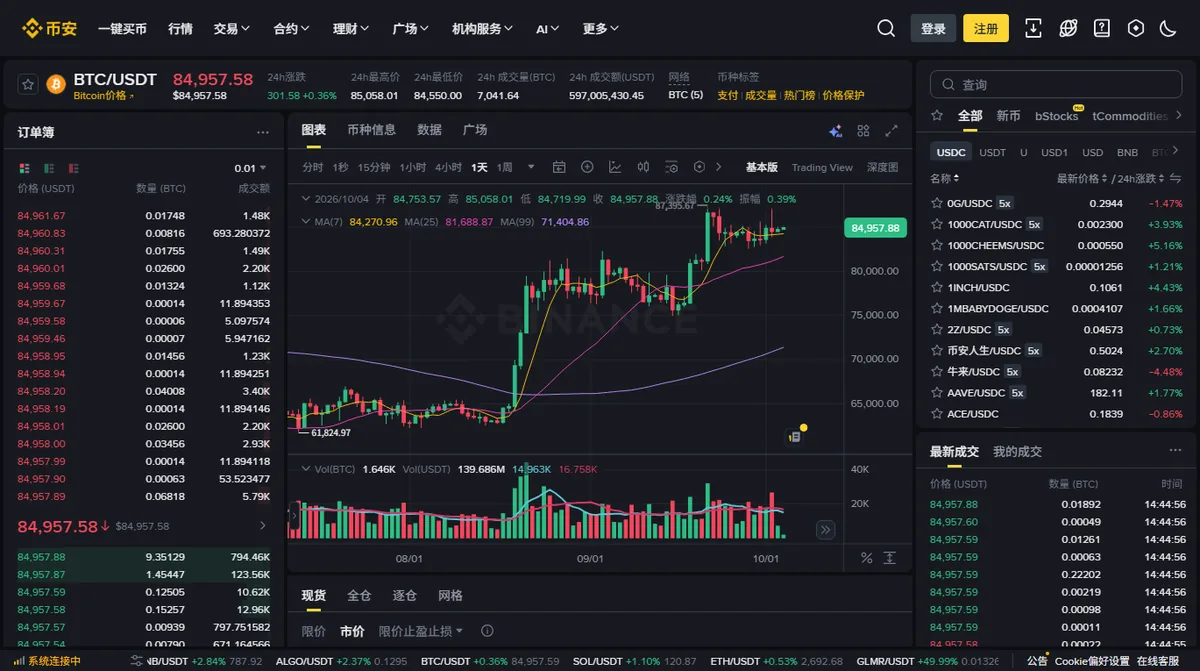Open recent trades three-dot menu
The image size is (1200, 671).
point(1175,452)
